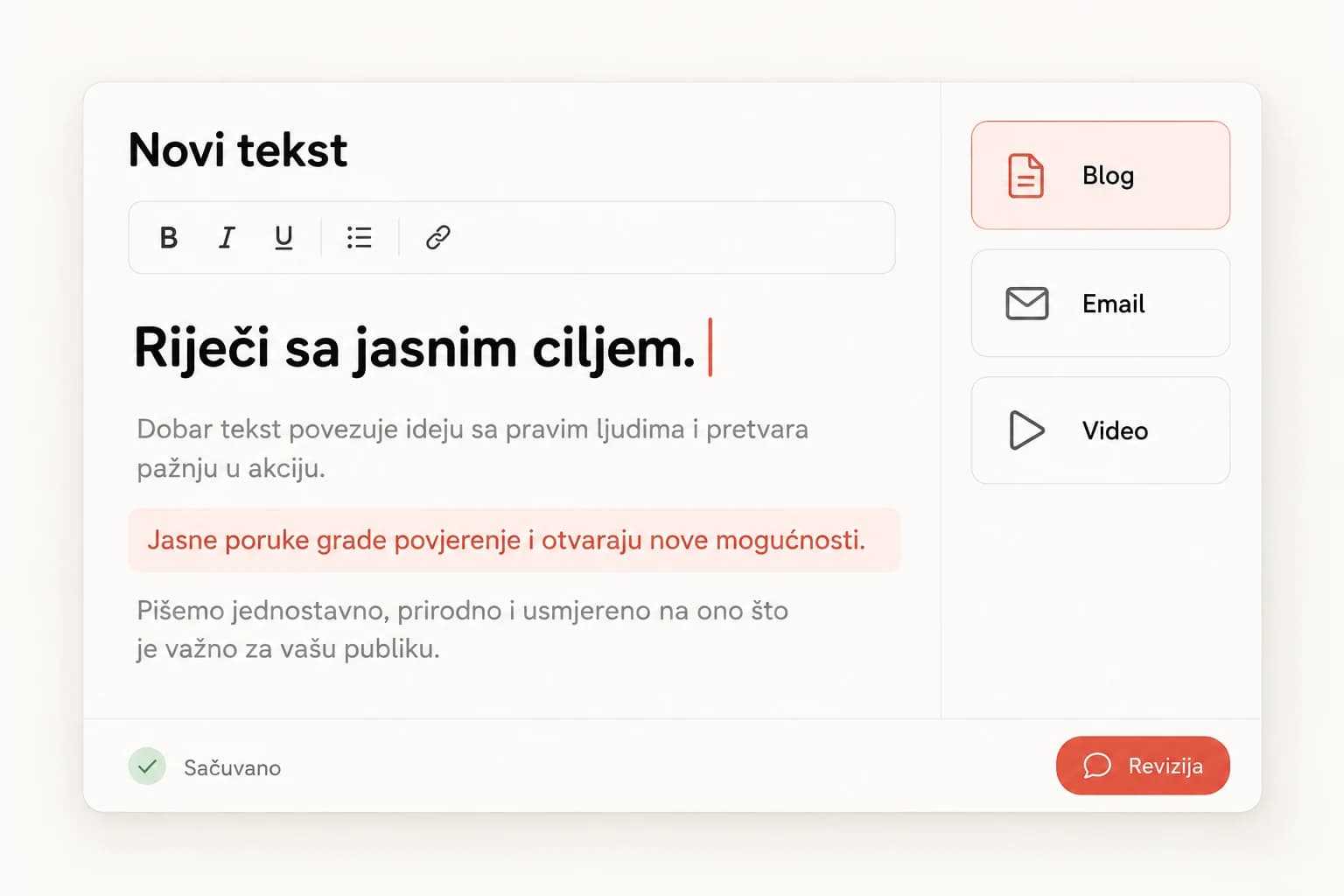Apply italic formatting with the I icon
Viewport: 1344px width, 896px height.
pyautogui.click(x=227, y=237)
